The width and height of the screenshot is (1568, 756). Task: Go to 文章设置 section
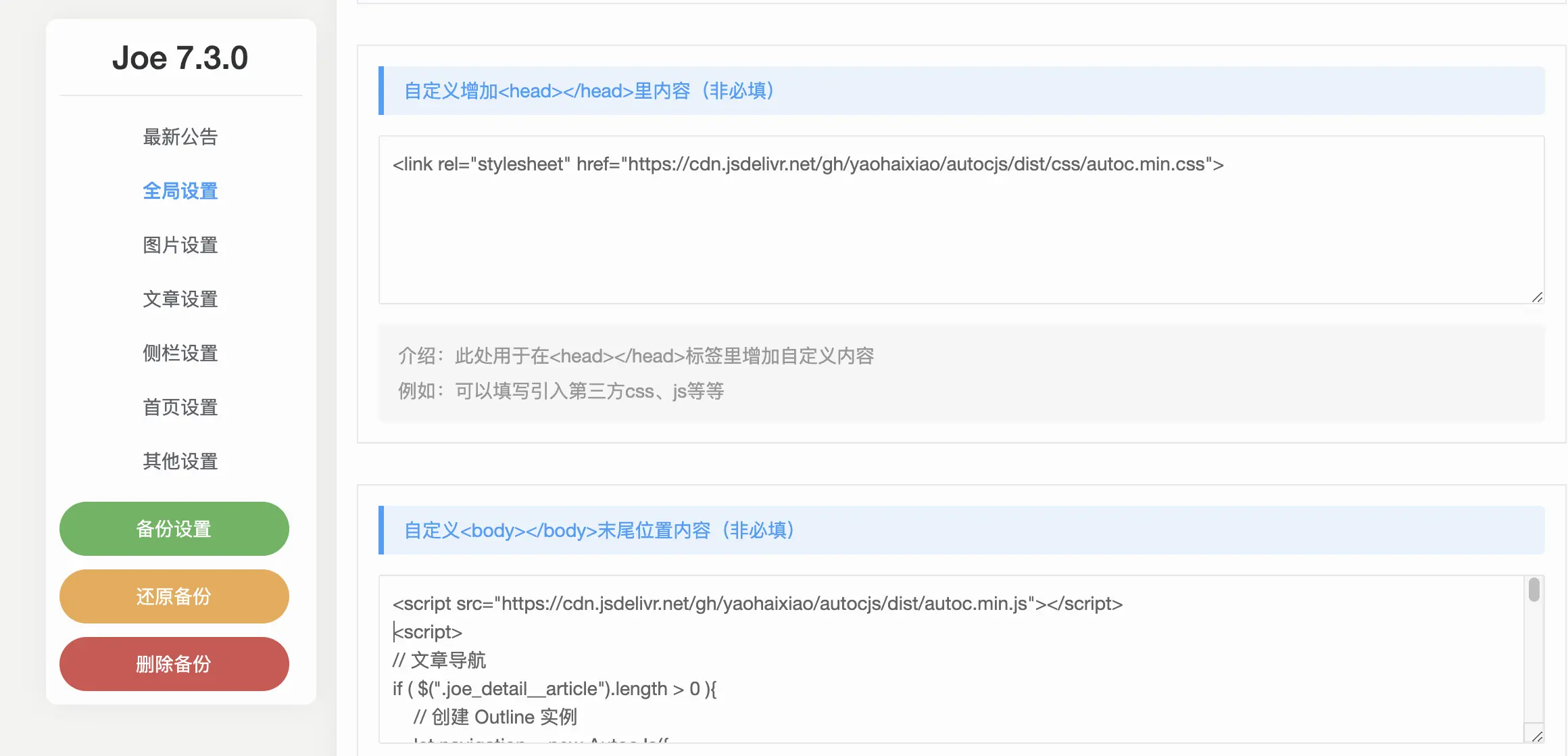click(x=180, y=299)
